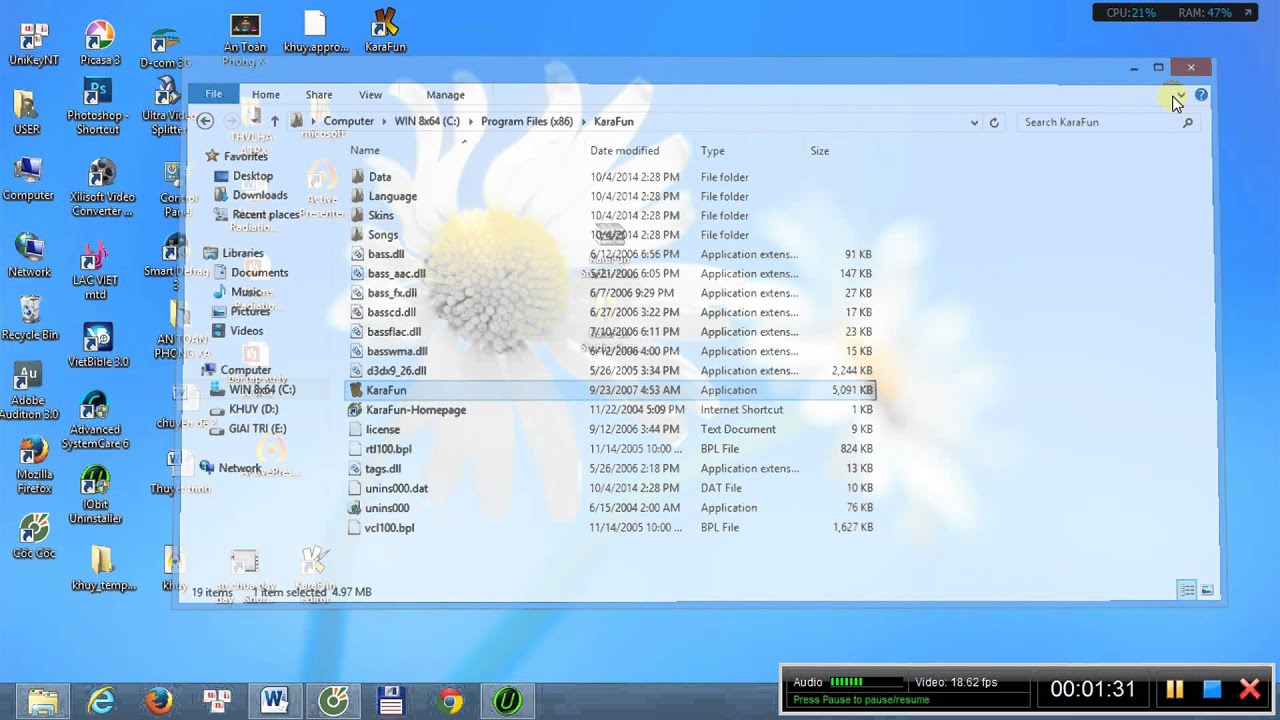Select the KaraFun application file icon
1280x720 pixels.
355,390
